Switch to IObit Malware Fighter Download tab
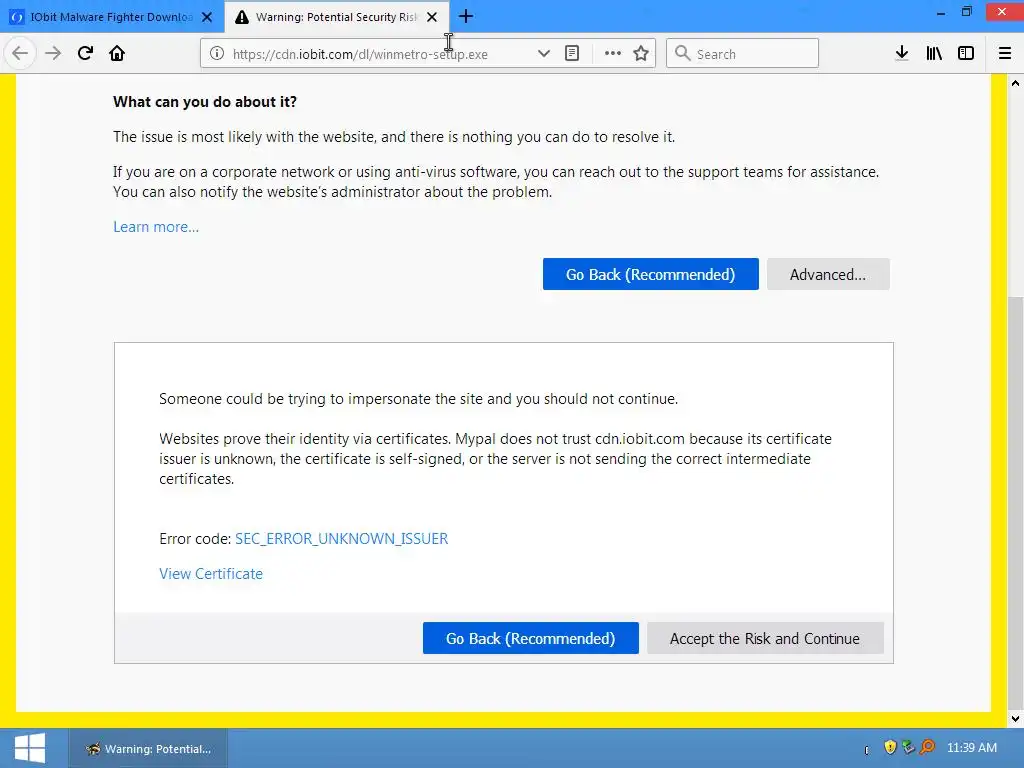The width and height of the screenshot is (1024, 768). (112, 17)
